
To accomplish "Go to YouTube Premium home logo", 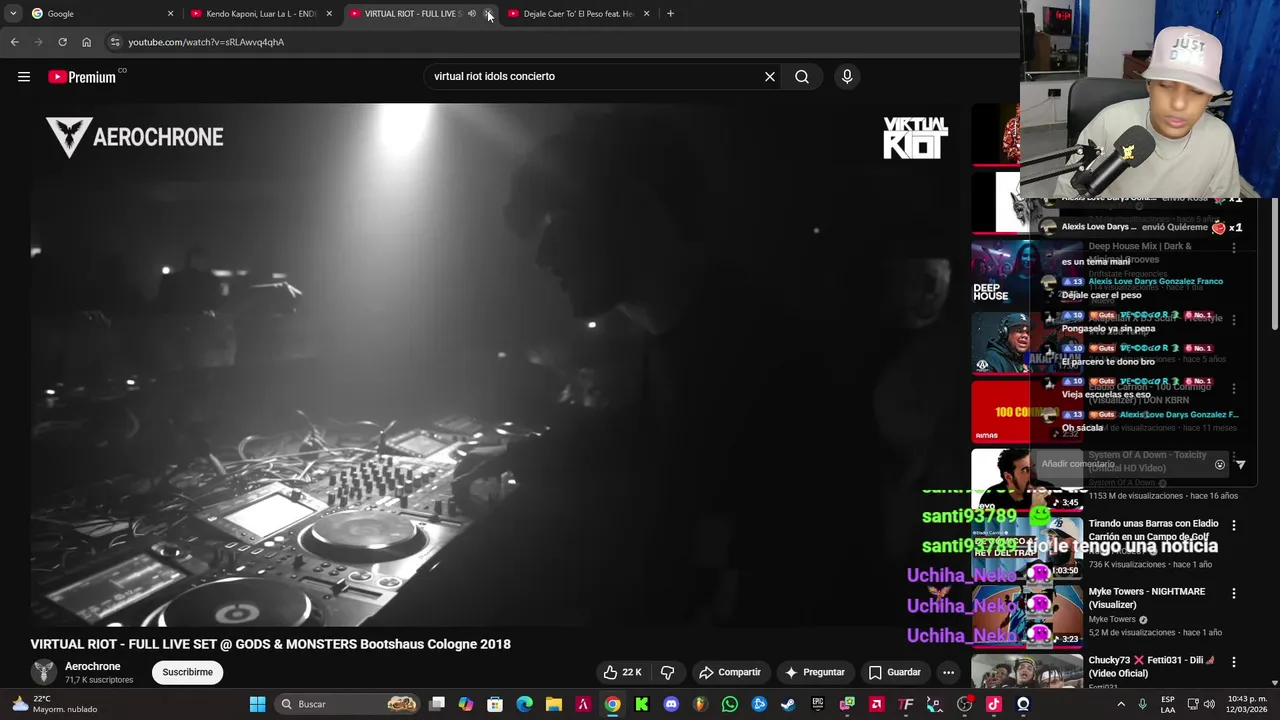I will pos(82,77).
